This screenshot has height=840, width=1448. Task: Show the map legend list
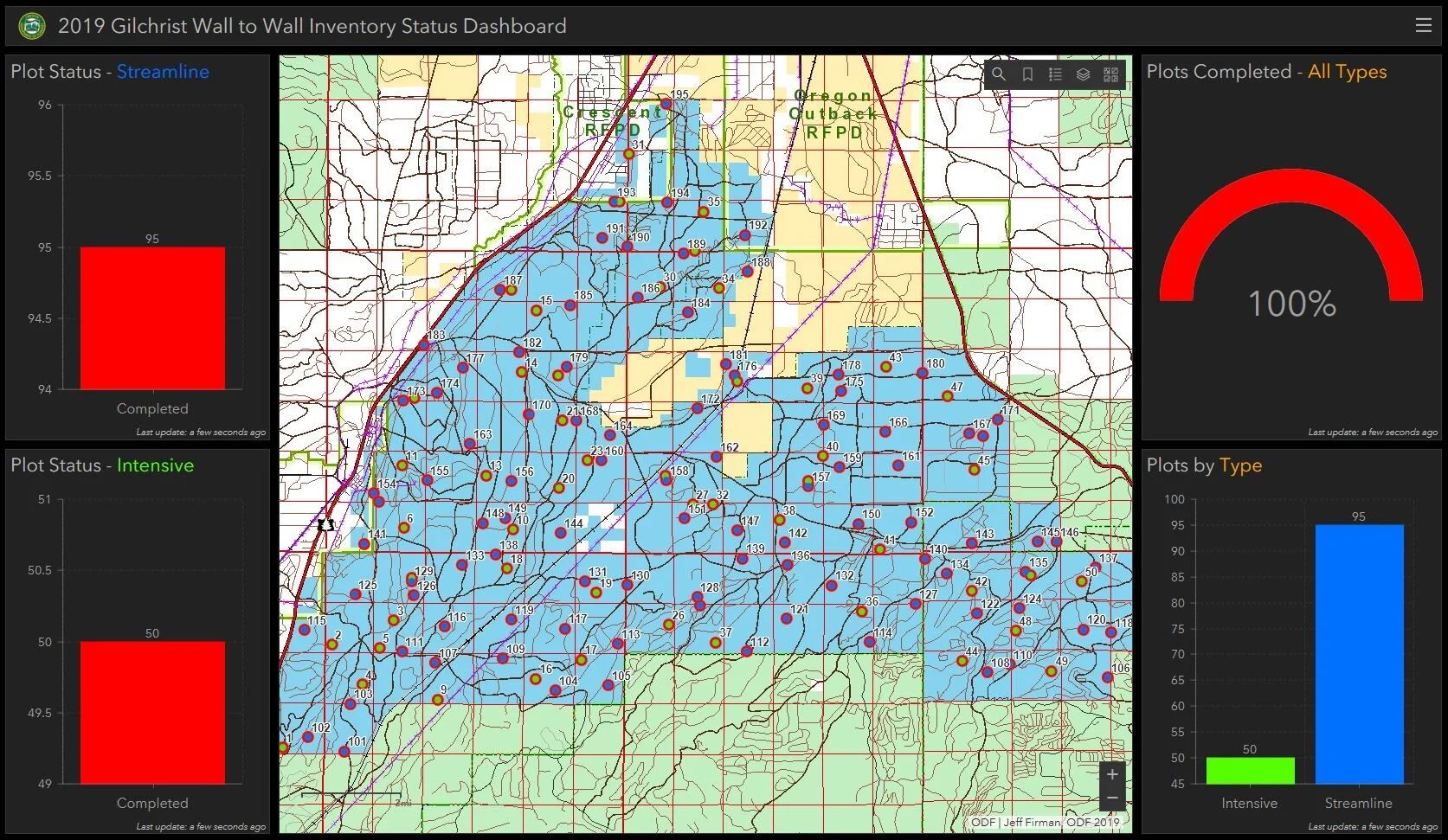click(1055, 74)
